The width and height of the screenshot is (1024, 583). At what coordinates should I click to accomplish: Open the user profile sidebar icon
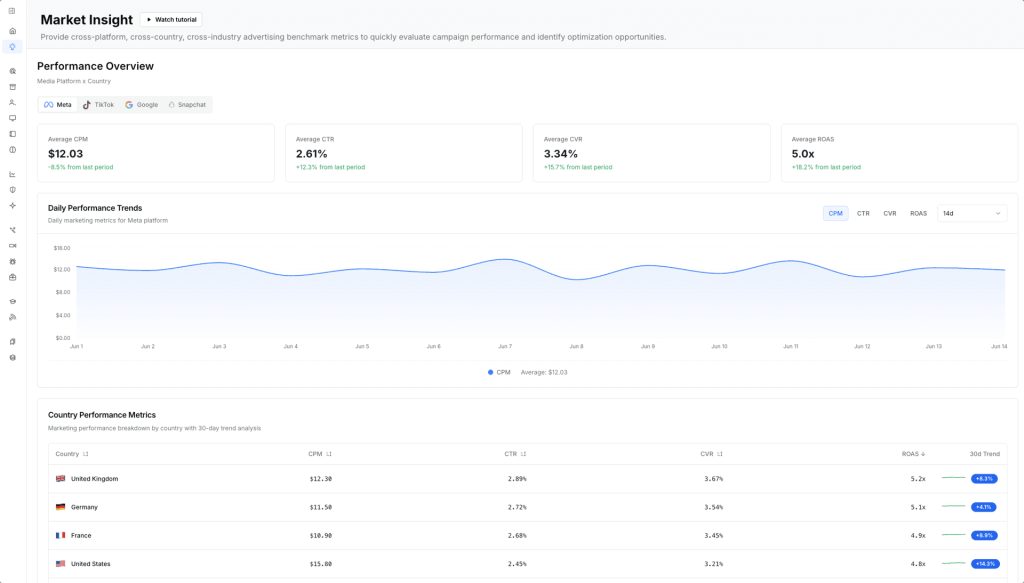pyautogui.click(x=12, y=102)
